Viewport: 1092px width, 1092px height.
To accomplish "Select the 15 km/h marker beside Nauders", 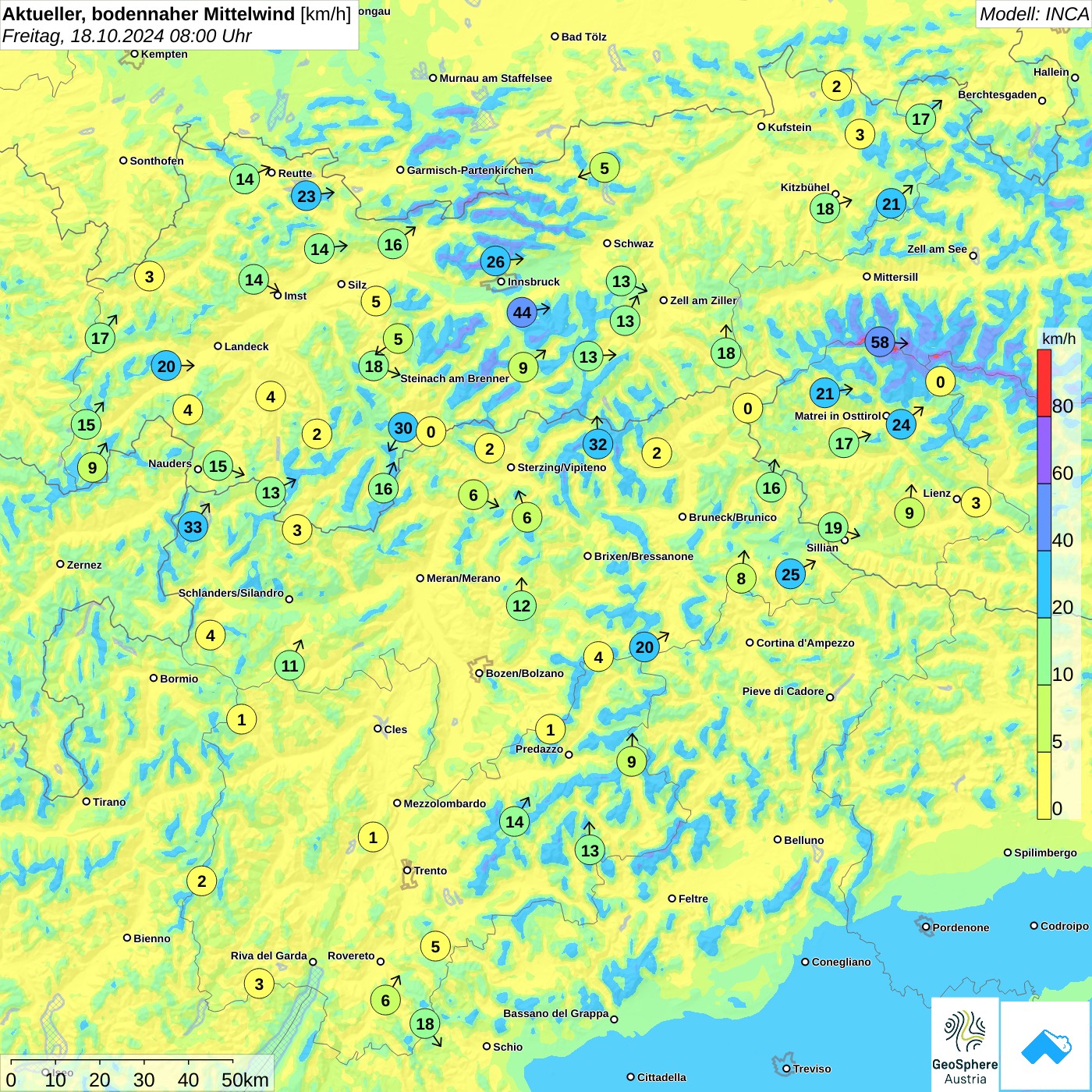I will (x=218, y=466).
